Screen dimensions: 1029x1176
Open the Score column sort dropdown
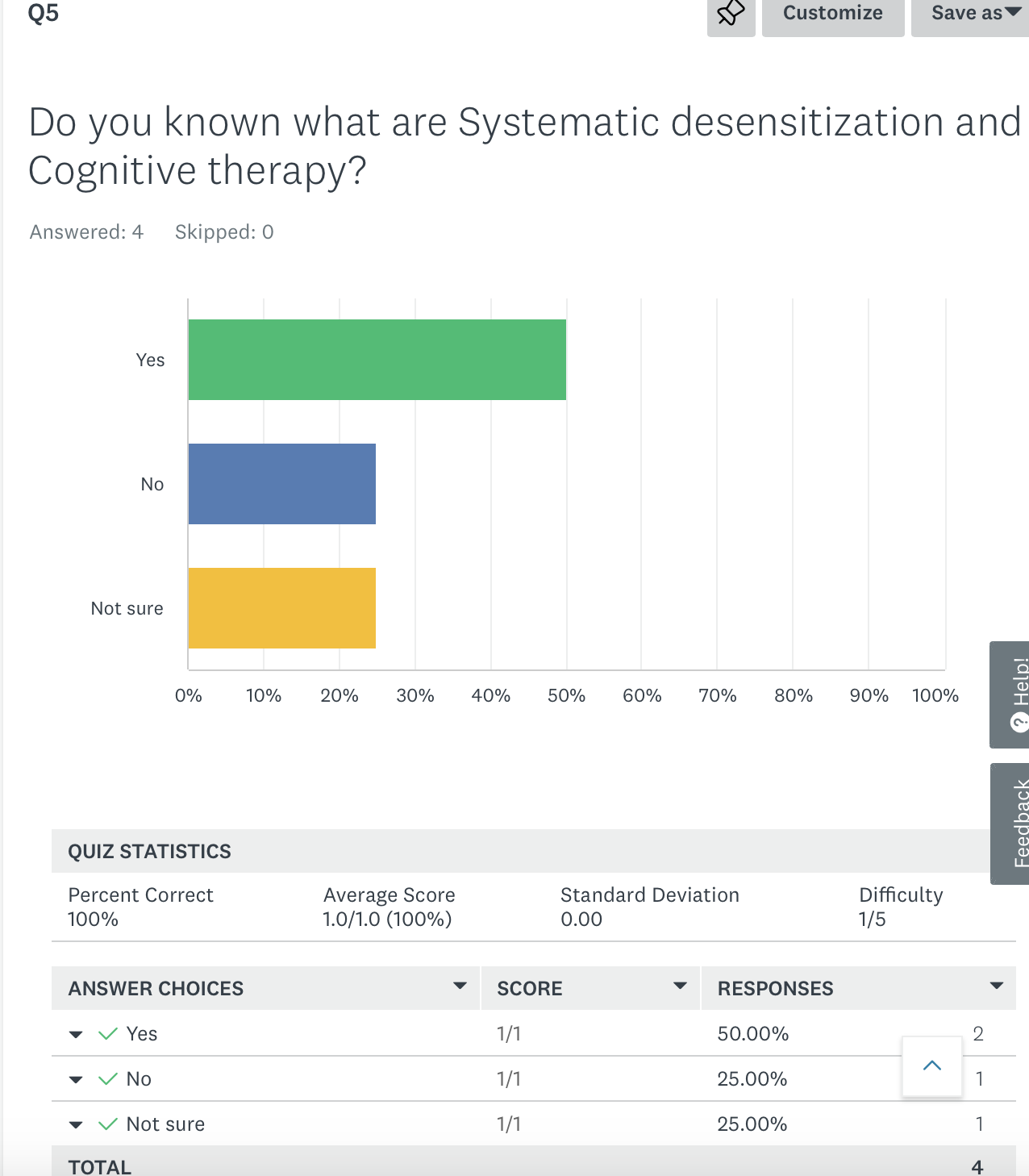(680, 986)
